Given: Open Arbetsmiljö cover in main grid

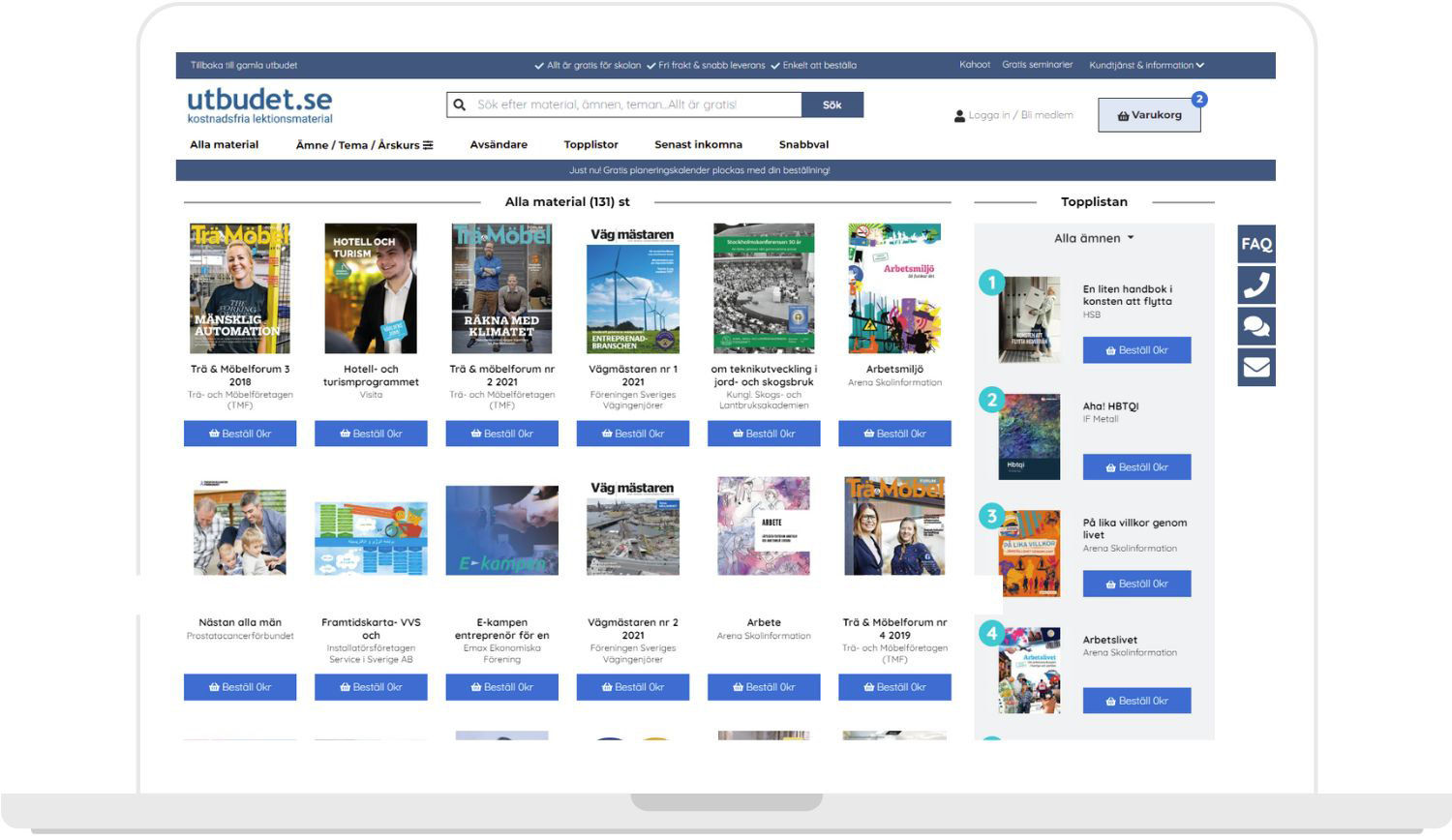Looking at the screenshot, I should coord(894,288).
